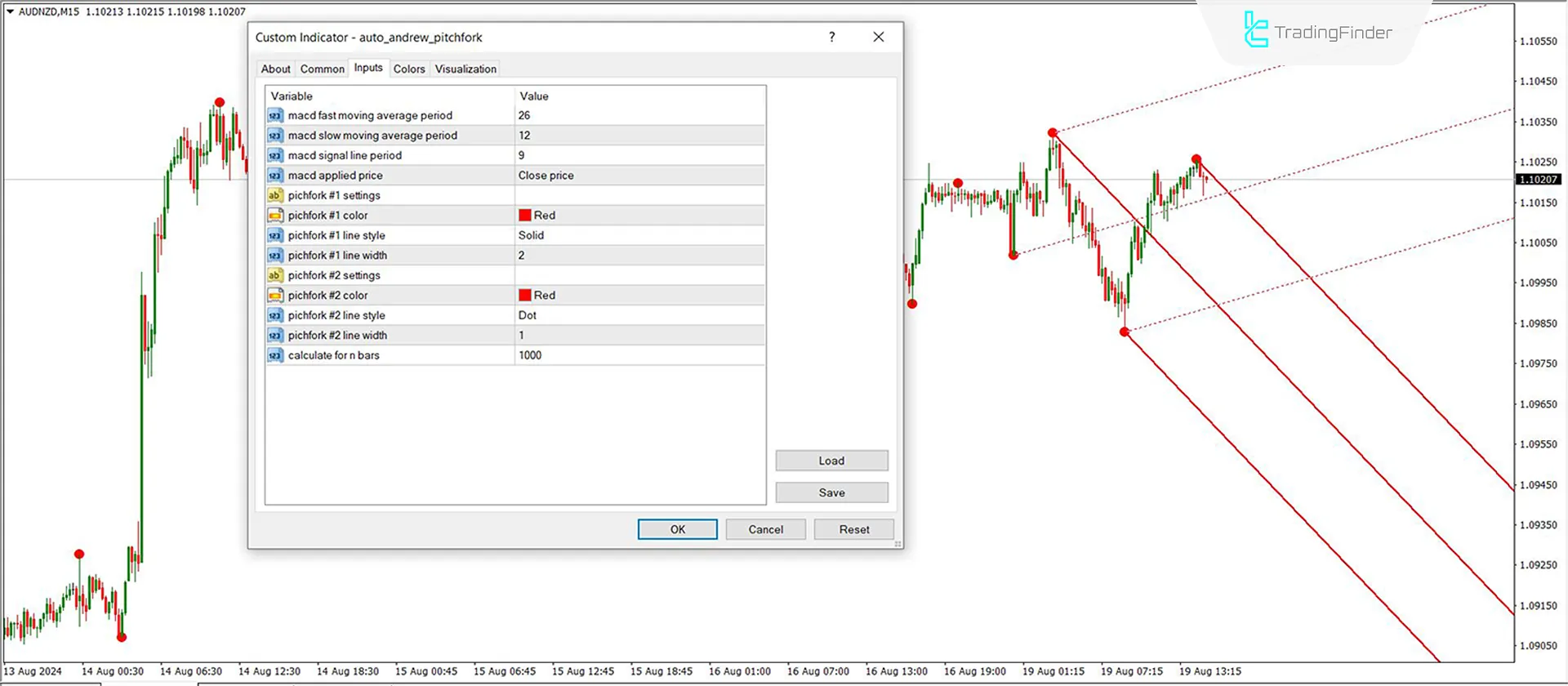Close the Custom Indicator dialog
This screenshot has width=1568, height=686.
(x=878, y=37)
